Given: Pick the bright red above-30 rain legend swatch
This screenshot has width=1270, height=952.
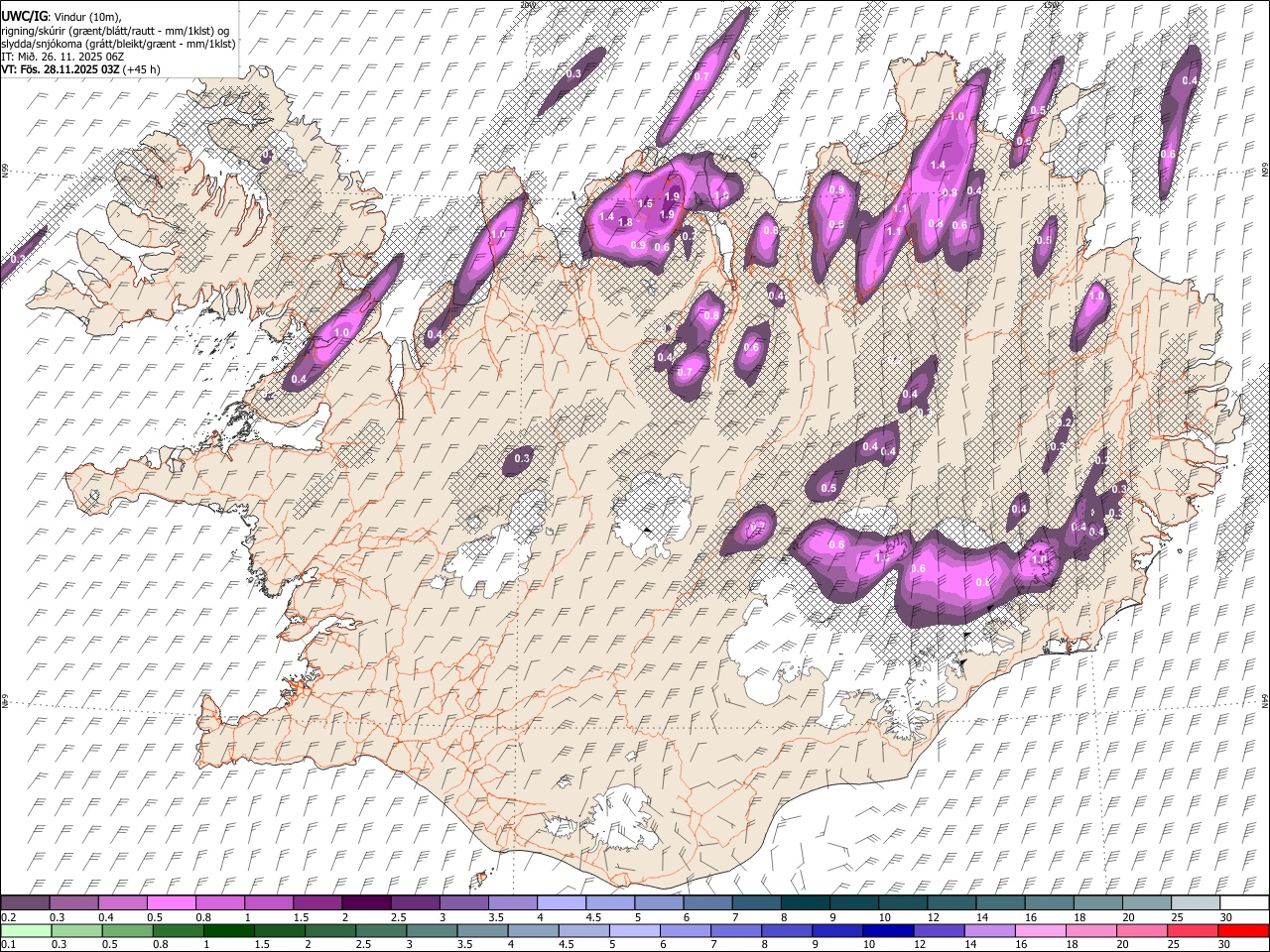Looking at the screenshot, I should coord(1242,930).
